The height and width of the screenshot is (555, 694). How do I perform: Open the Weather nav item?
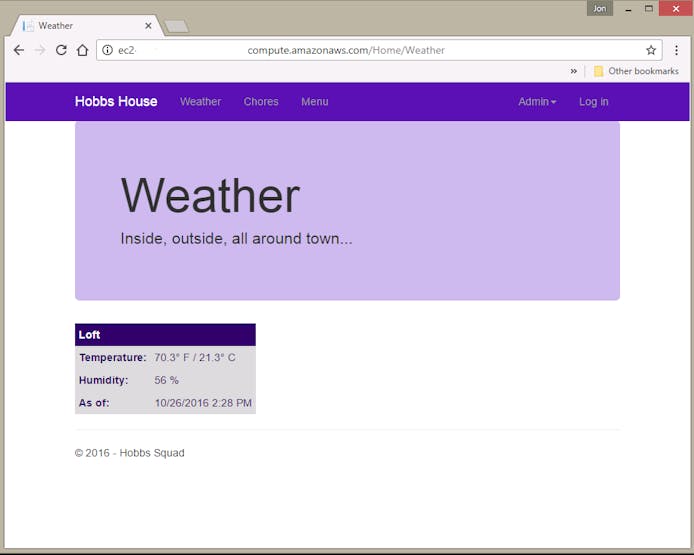[x=200, y=101]
